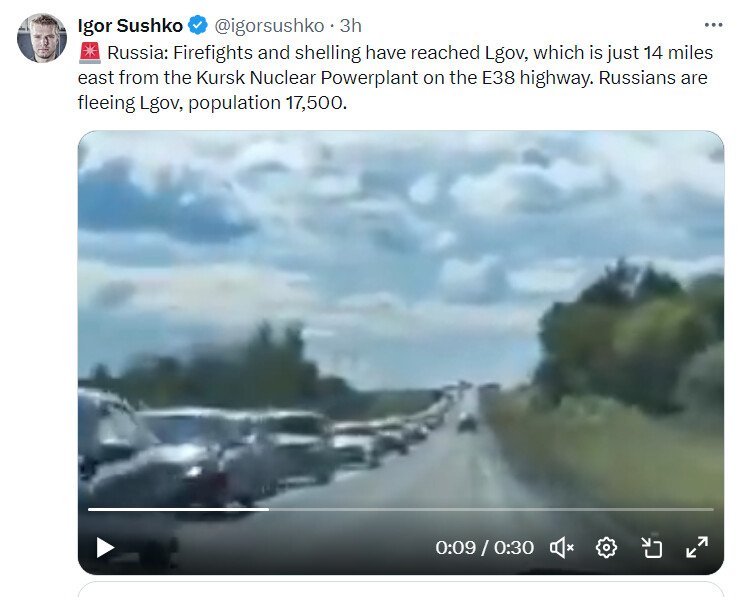
Task: Visit the @igorsushko handle link
Action: point(269,26)
